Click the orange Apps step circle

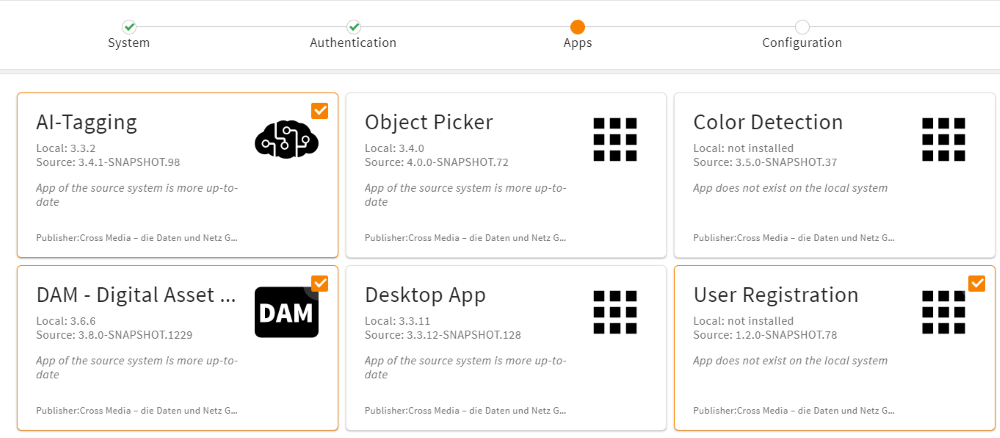[577, 27]
